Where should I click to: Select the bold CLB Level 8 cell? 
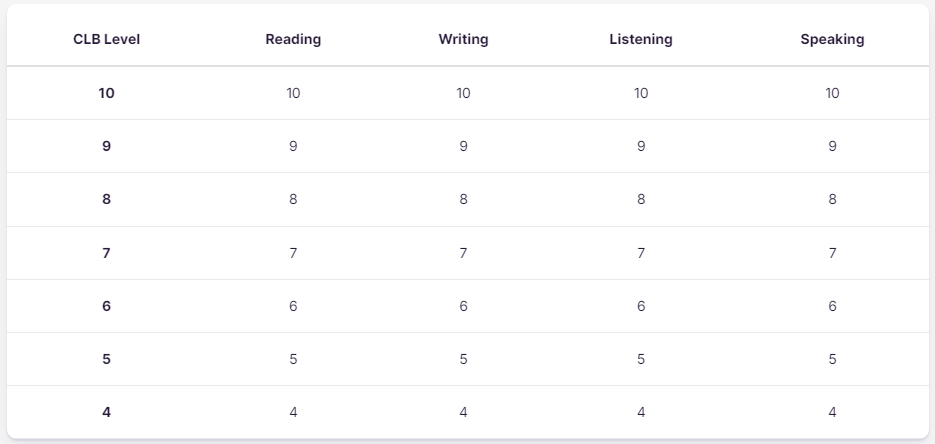pyautogui.click(x=106, y=199)
